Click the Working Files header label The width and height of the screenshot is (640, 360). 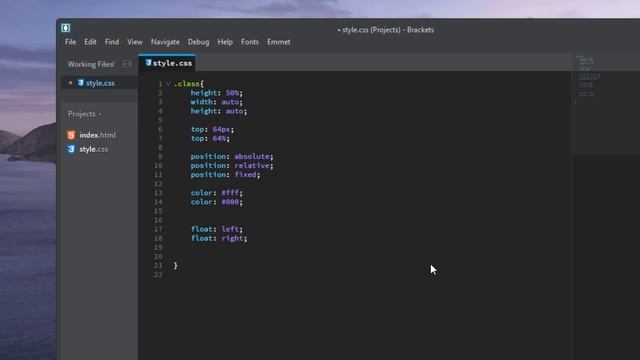91,64
